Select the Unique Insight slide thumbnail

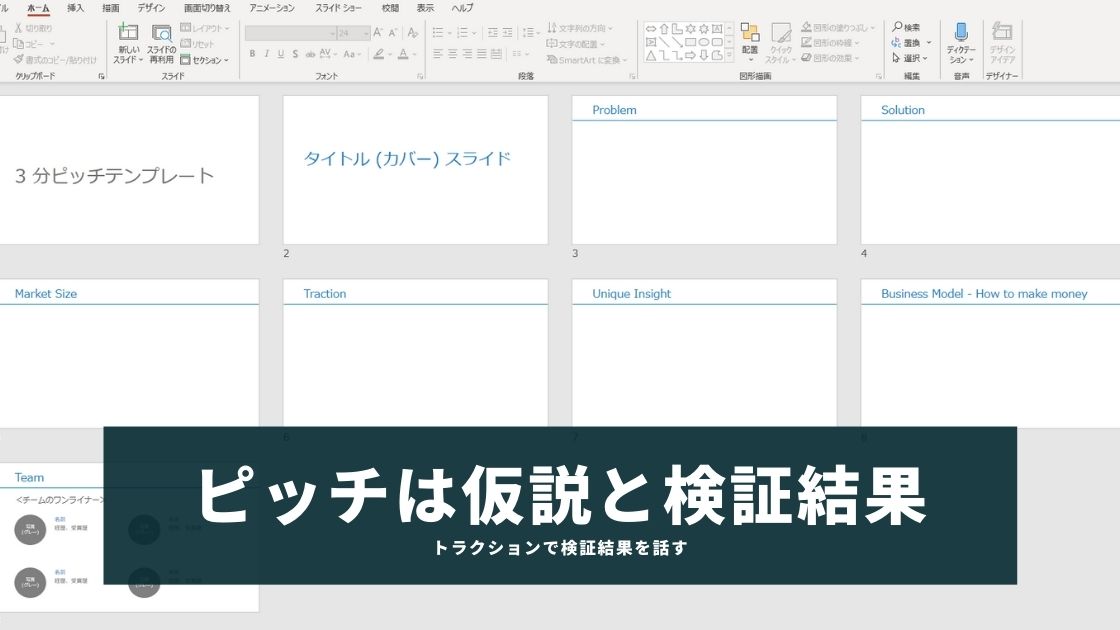pos(704,354)
